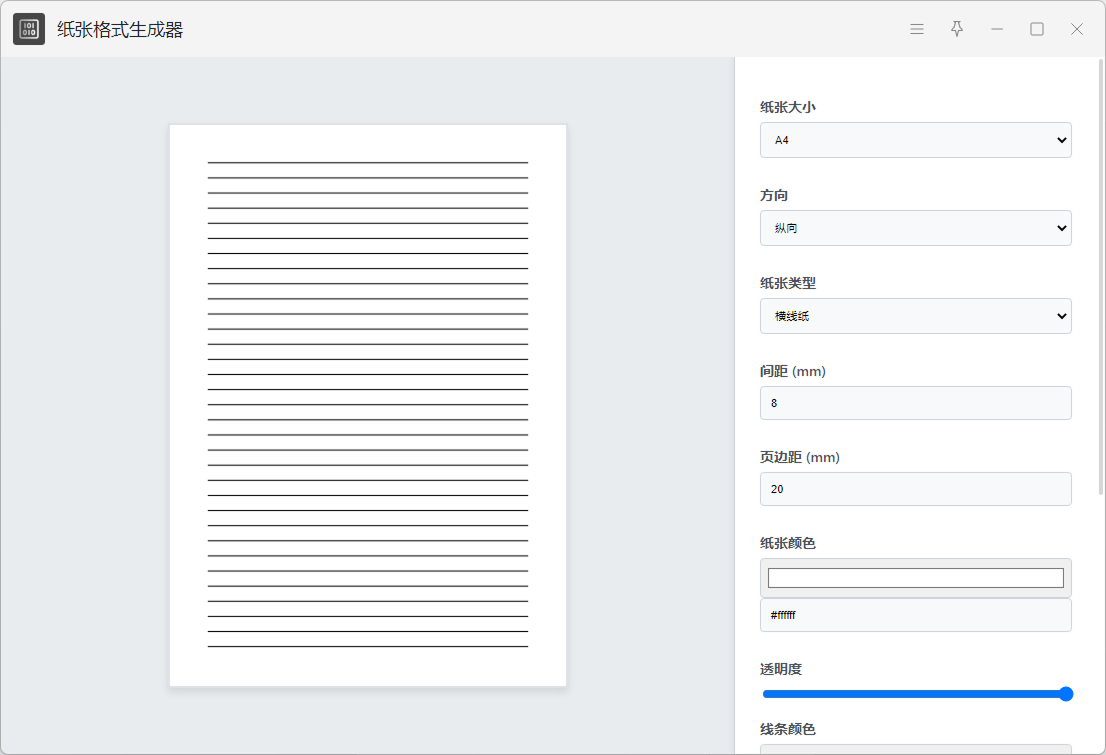
Task: Open the 方向 纵向 dropdown
Action: click(916, 228)
